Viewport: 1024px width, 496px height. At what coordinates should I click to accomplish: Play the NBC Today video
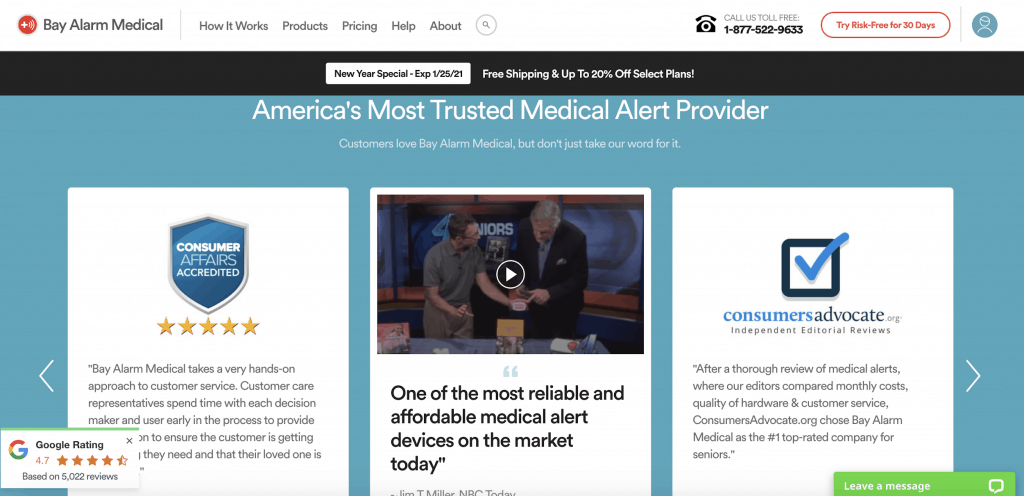coord(510,274)
